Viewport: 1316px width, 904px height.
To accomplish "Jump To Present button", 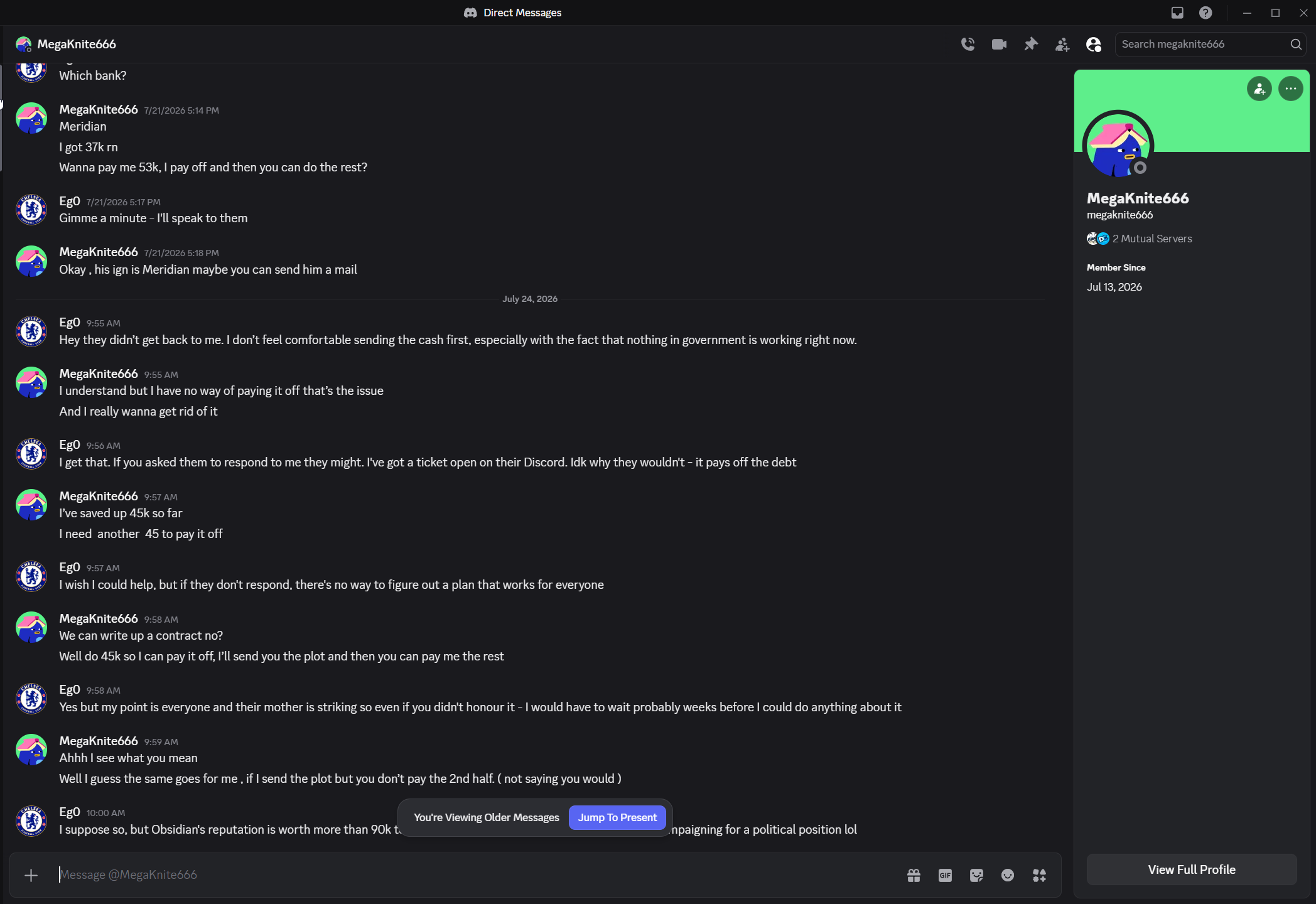I will click(x=617, y=817).
